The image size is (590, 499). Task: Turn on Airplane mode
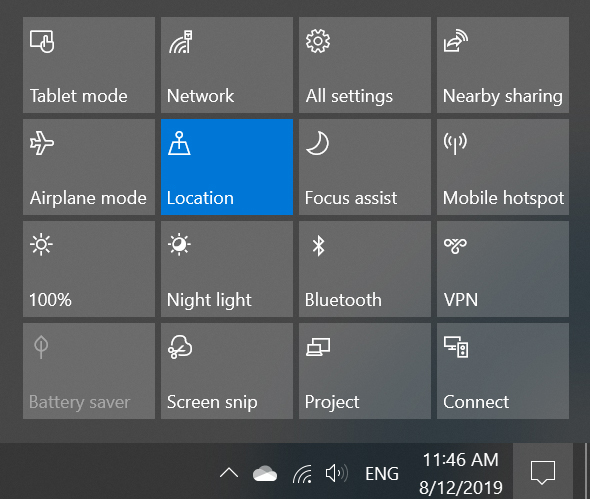click(89, 167)
